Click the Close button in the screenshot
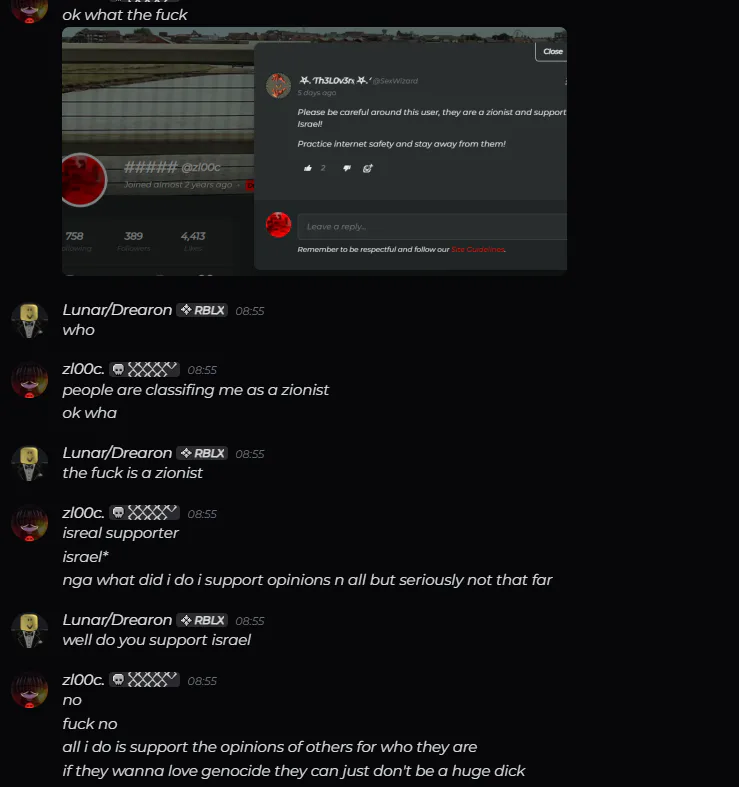Image resolution: width=739 pixels, height=787 pixels. click(552, 52)
